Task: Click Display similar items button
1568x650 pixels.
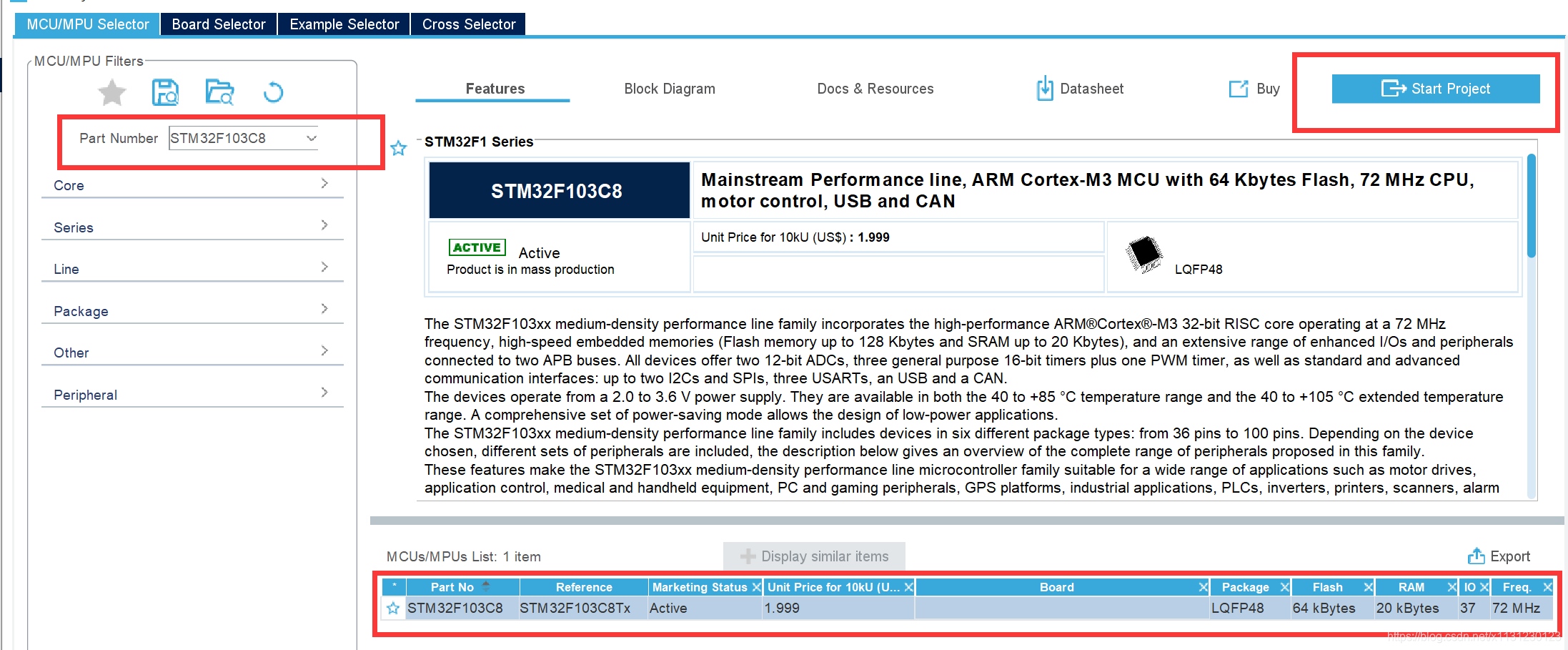Action: [x=814, y=556]
